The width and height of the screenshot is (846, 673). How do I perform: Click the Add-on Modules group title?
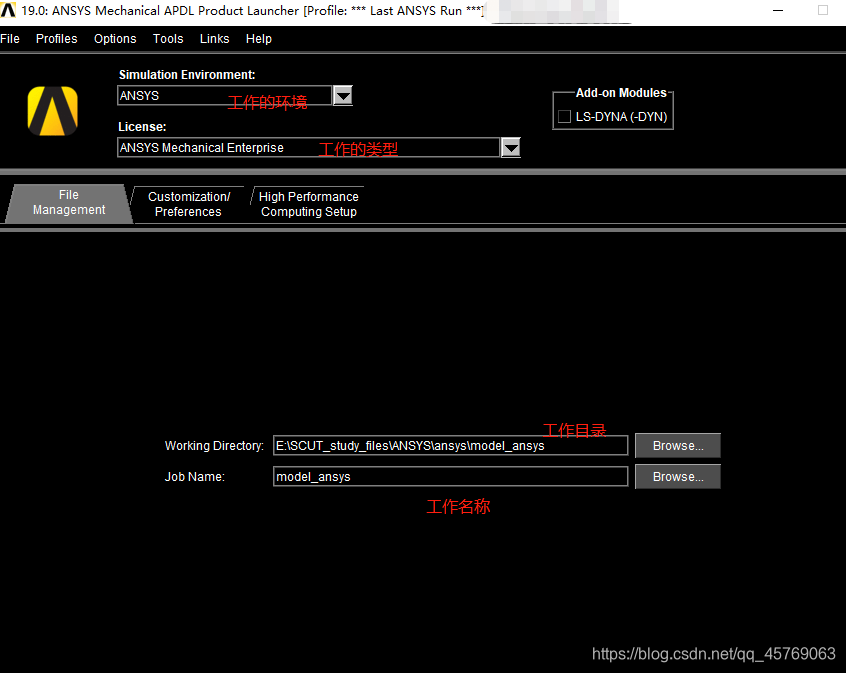coord(621,93)
